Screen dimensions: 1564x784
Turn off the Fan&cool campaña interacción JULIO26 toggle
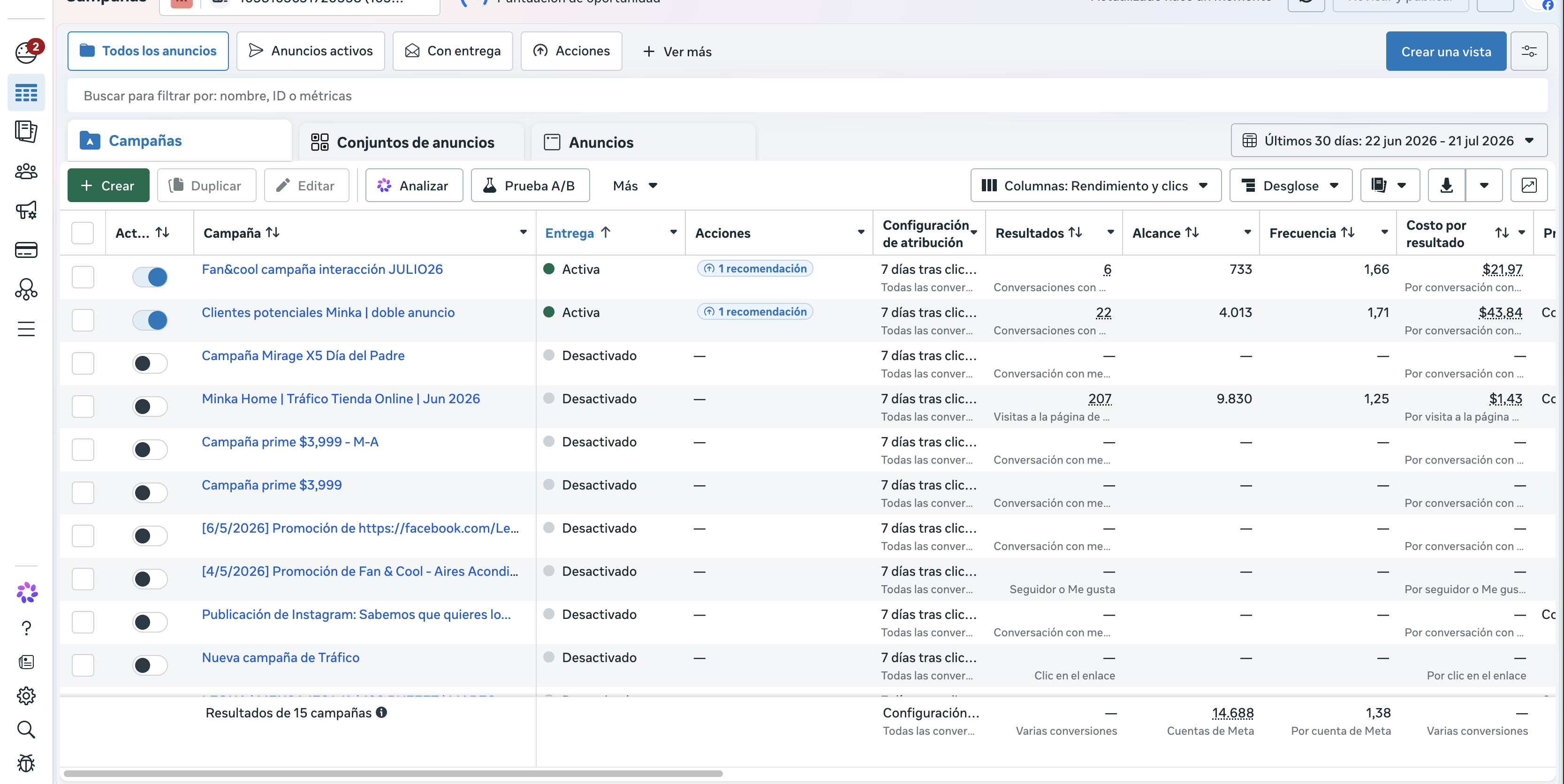click(150, 277)
